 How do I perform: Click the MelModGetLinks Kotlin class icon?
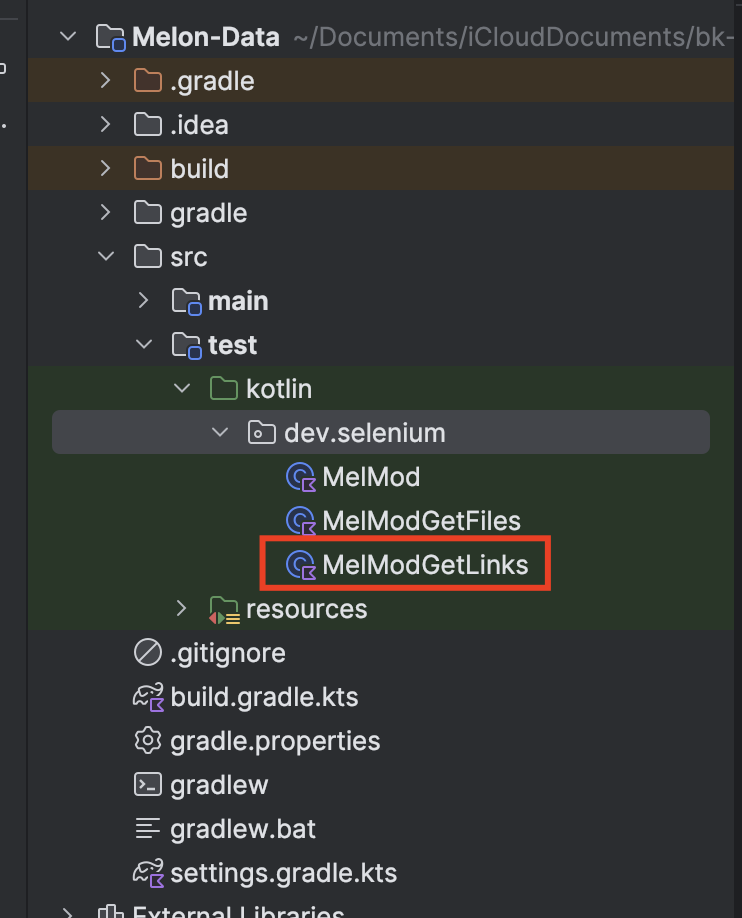tap(301, 565)
